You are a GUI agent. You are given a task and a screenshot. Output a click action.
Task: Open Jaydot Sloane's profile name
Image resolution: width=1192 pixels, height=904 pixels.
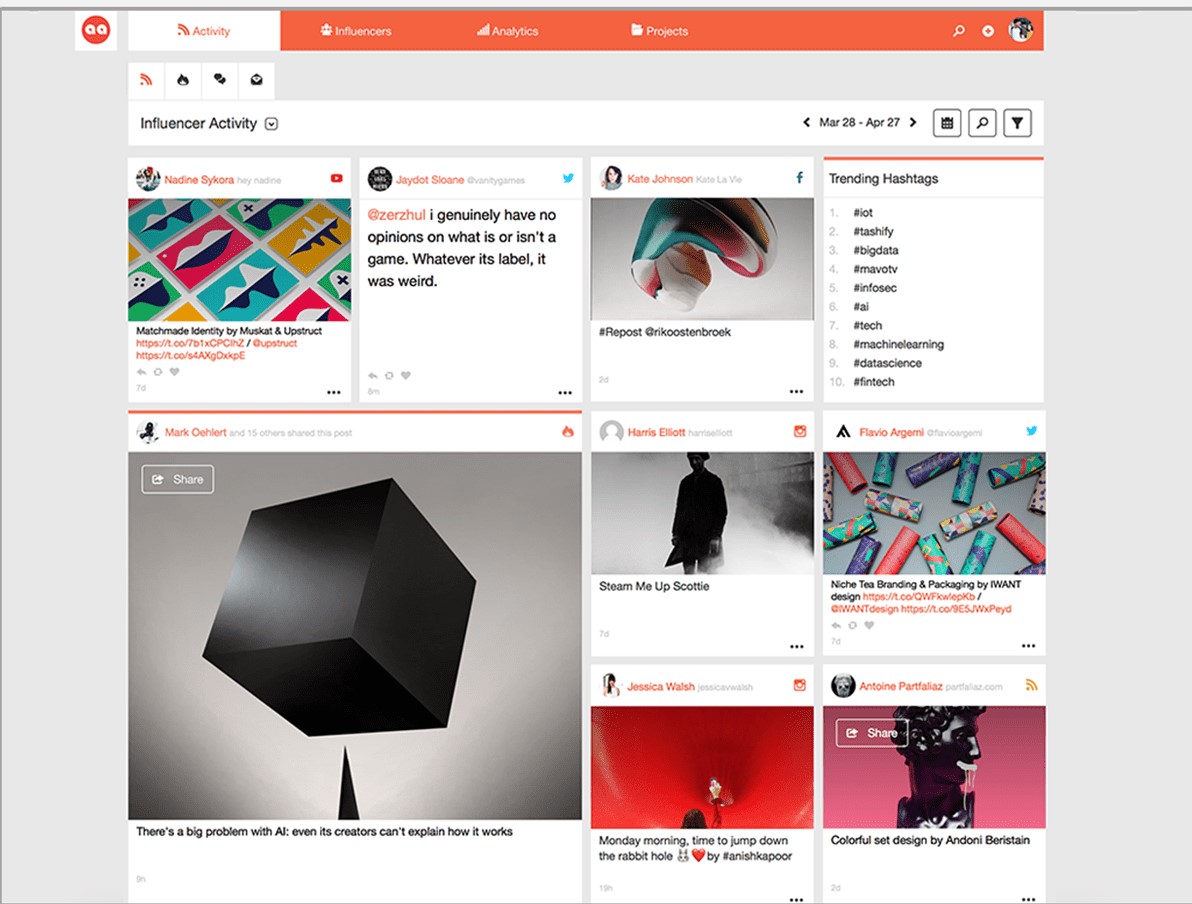point(430,180)
